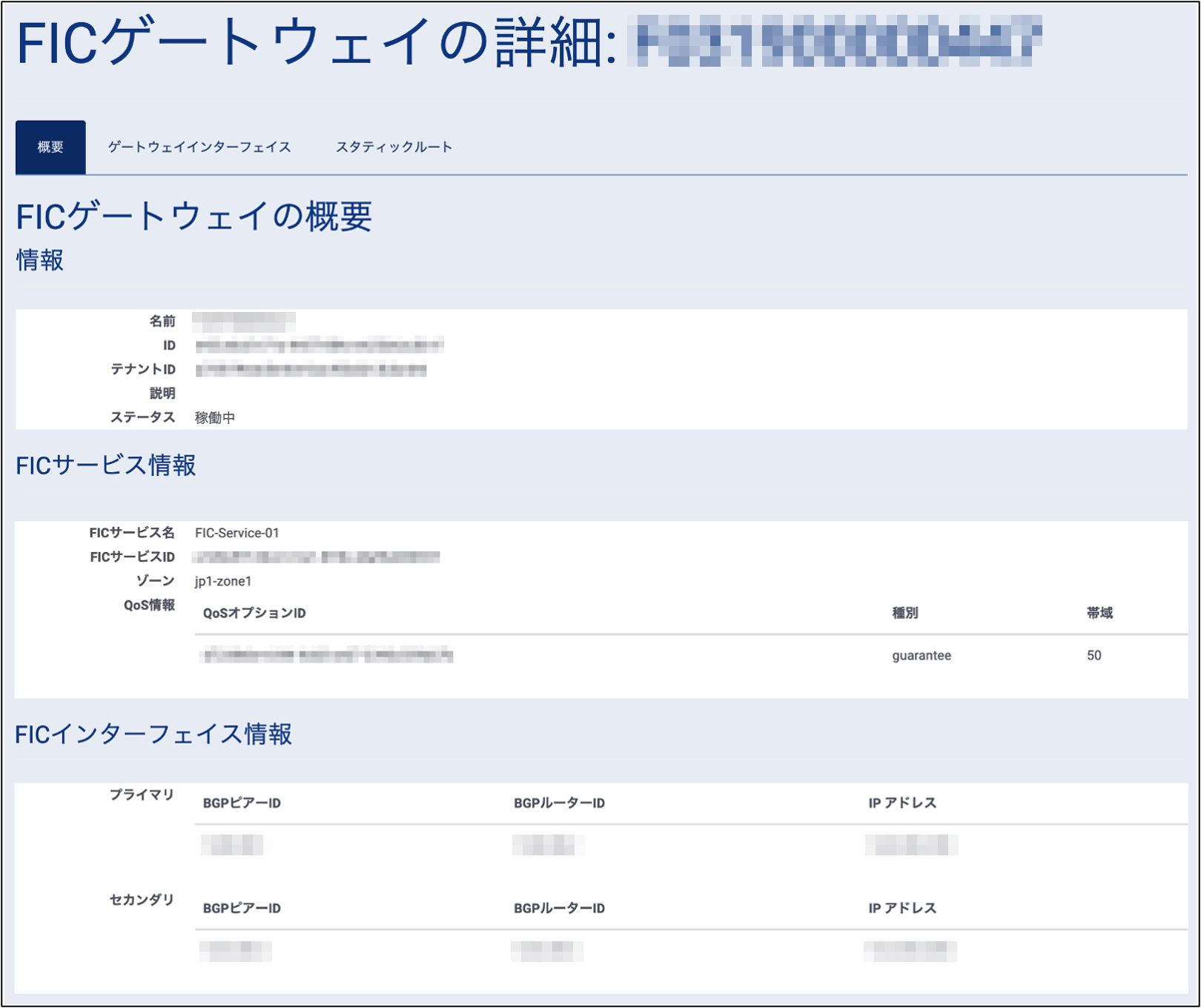Image resolution: width=1201 pixels, height=1008 pixels.
Task: Click the FICサービス情報 heading
Action: pyautogui.click(x=106, y=465)
